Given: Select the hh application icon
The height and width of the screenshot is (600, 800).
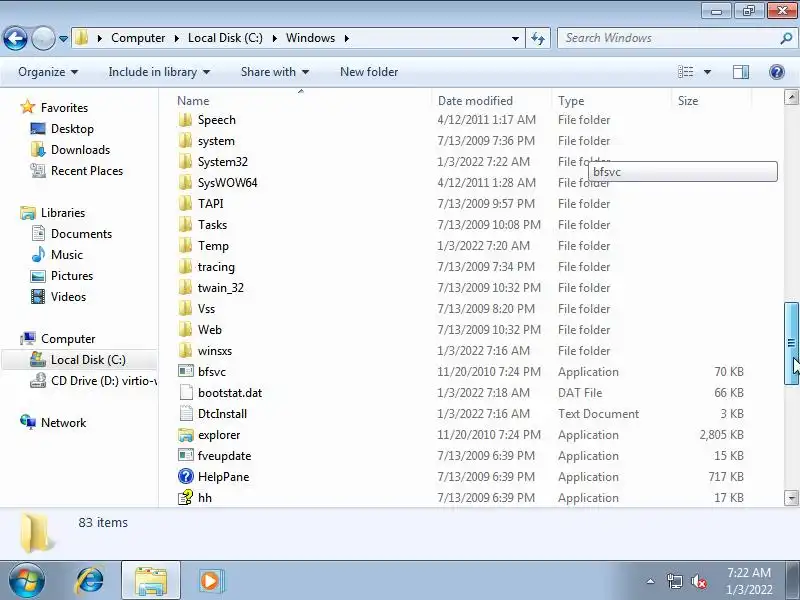Looking at the screenshot, I should pyautogui.click(x=186, y=497).
